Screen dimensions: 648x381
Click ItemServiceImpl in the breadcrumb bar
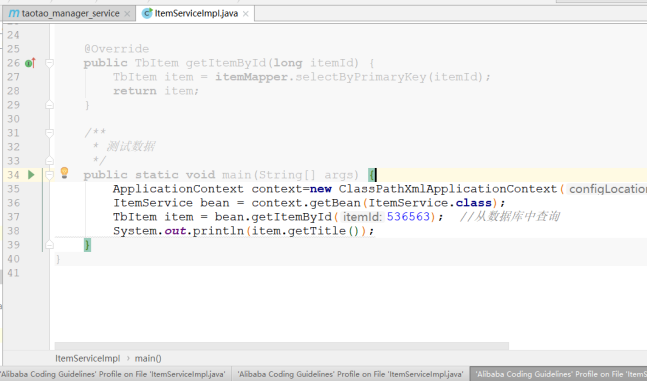click(88, 358)
